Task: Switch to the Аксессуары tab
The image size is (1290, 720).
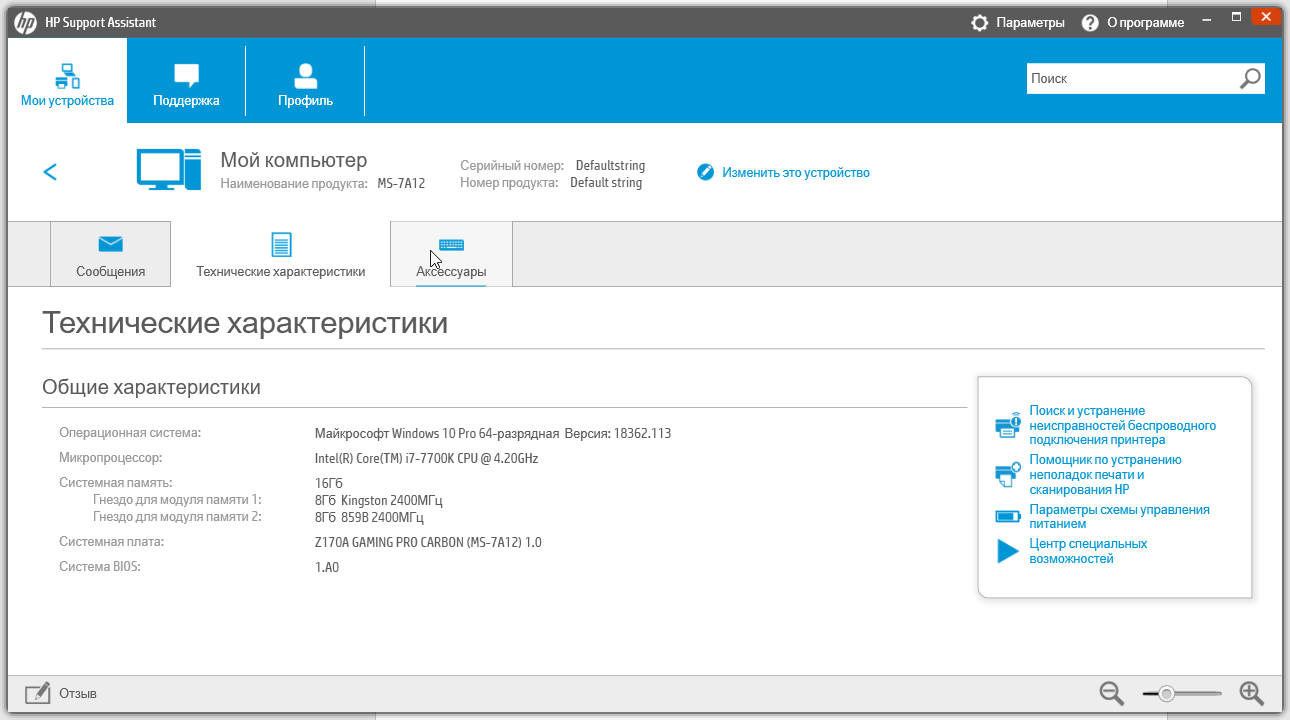Action: 451,255
